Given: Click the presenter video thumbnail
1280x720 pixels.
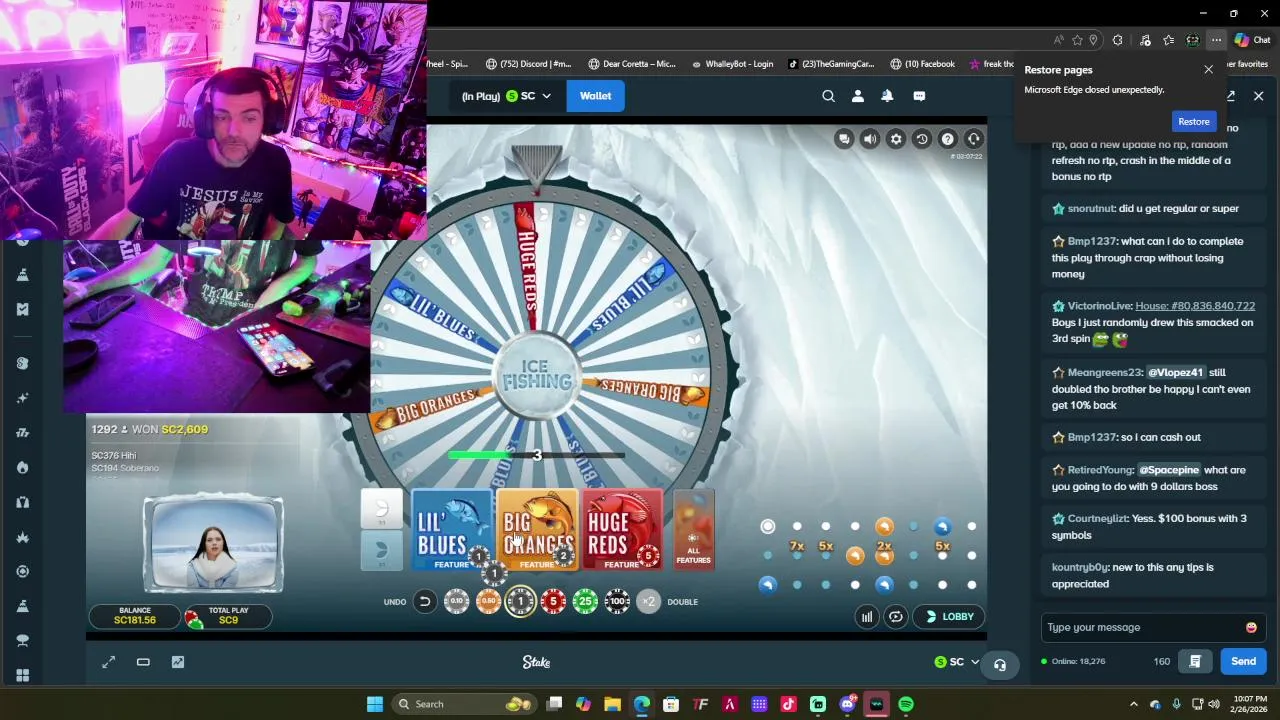Looking at the screenshot, I should coord(213,545).
